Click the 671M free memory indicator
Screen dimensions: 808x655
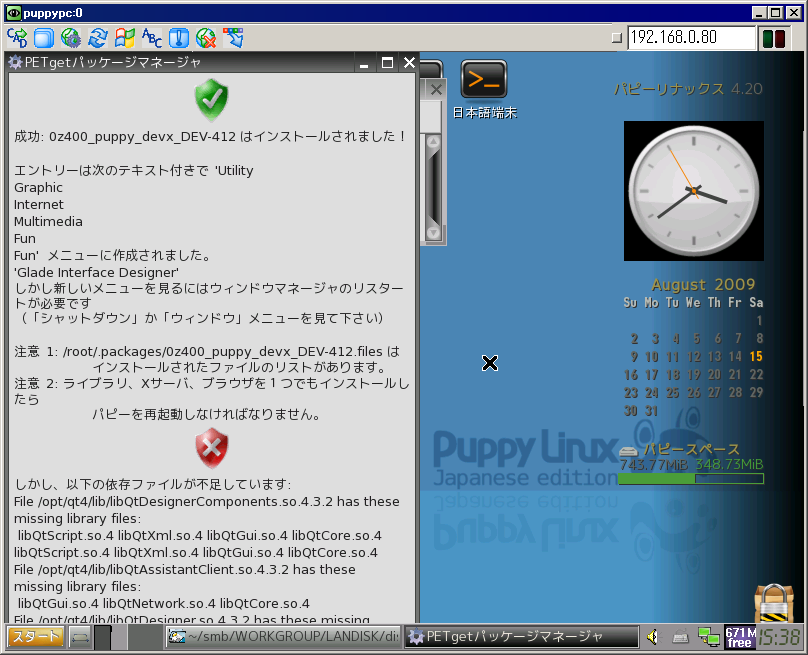[739, 637]
